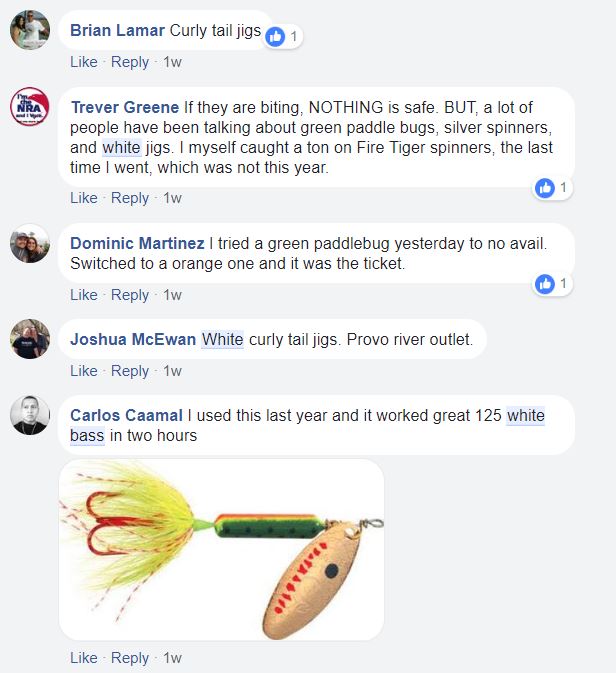Reply to Joshua McEwan's comment
The width and height of the screenshot is (616, 673).
coord(130,371)
